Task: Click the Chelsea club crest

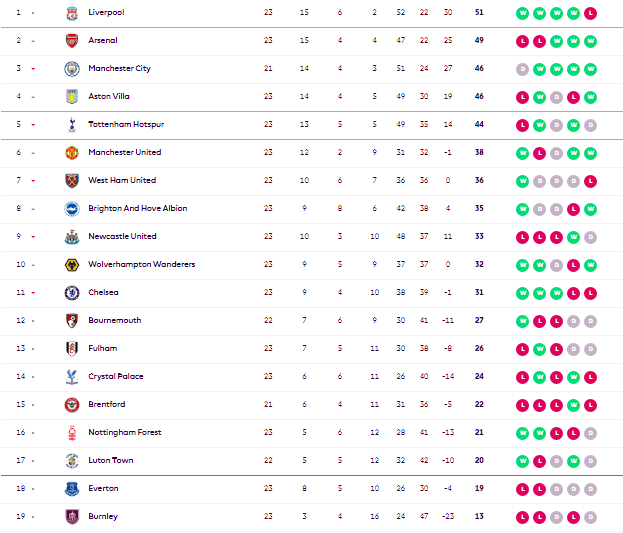Action: click(x=72, y=293)
